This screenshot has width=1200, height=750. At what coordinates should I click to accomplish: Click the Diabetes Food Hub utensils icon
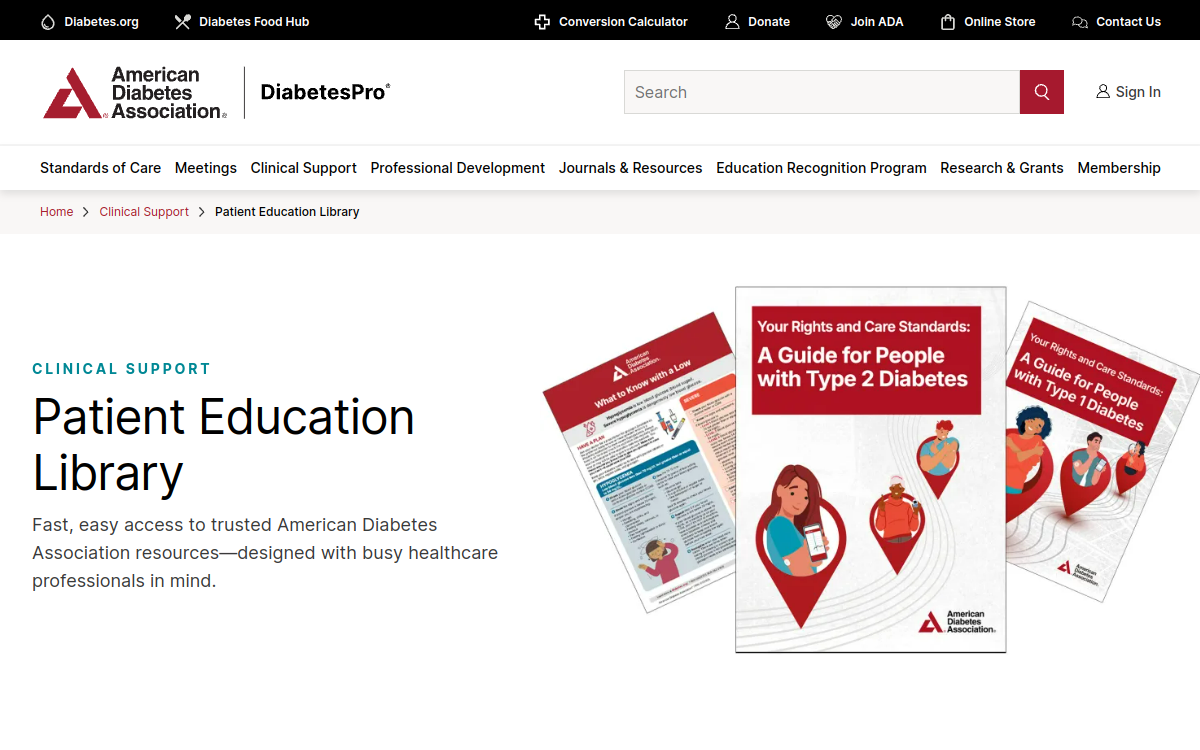point(182,21)
